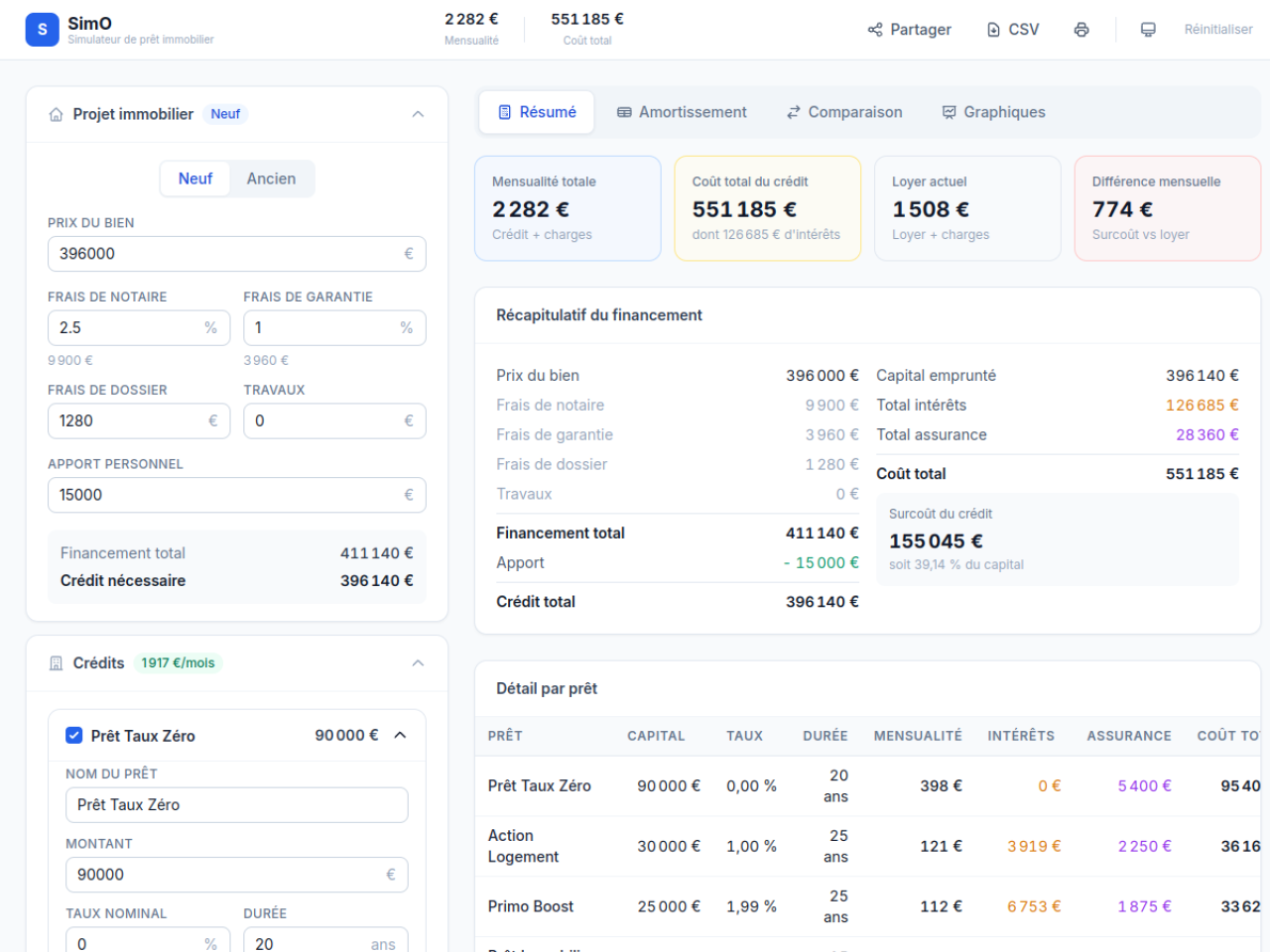Open the Comparaison tab
The image size is (1270, 952).
click(x=844, y=112)
